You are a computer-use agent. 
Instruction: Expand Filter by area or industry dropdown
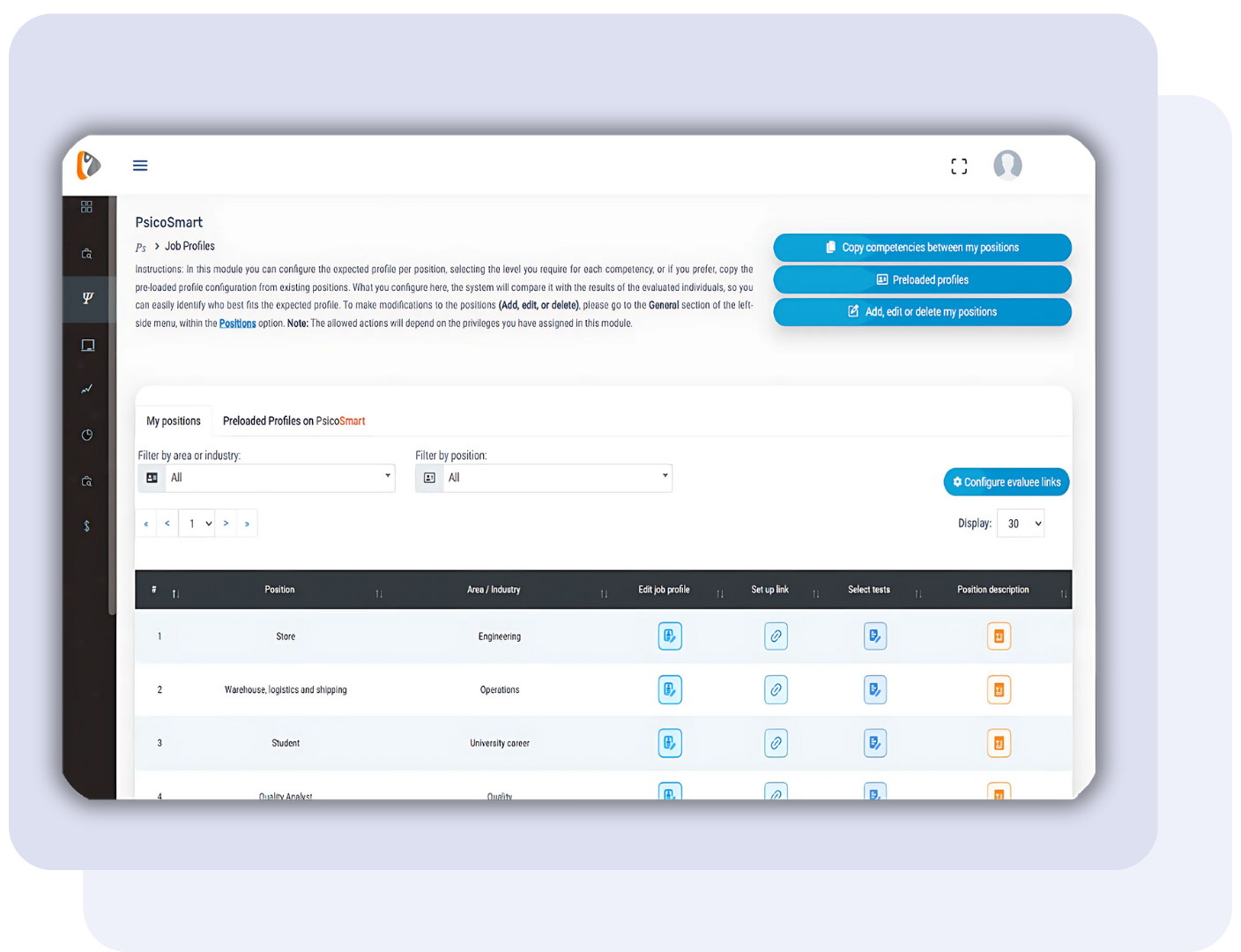pos(279,478)
